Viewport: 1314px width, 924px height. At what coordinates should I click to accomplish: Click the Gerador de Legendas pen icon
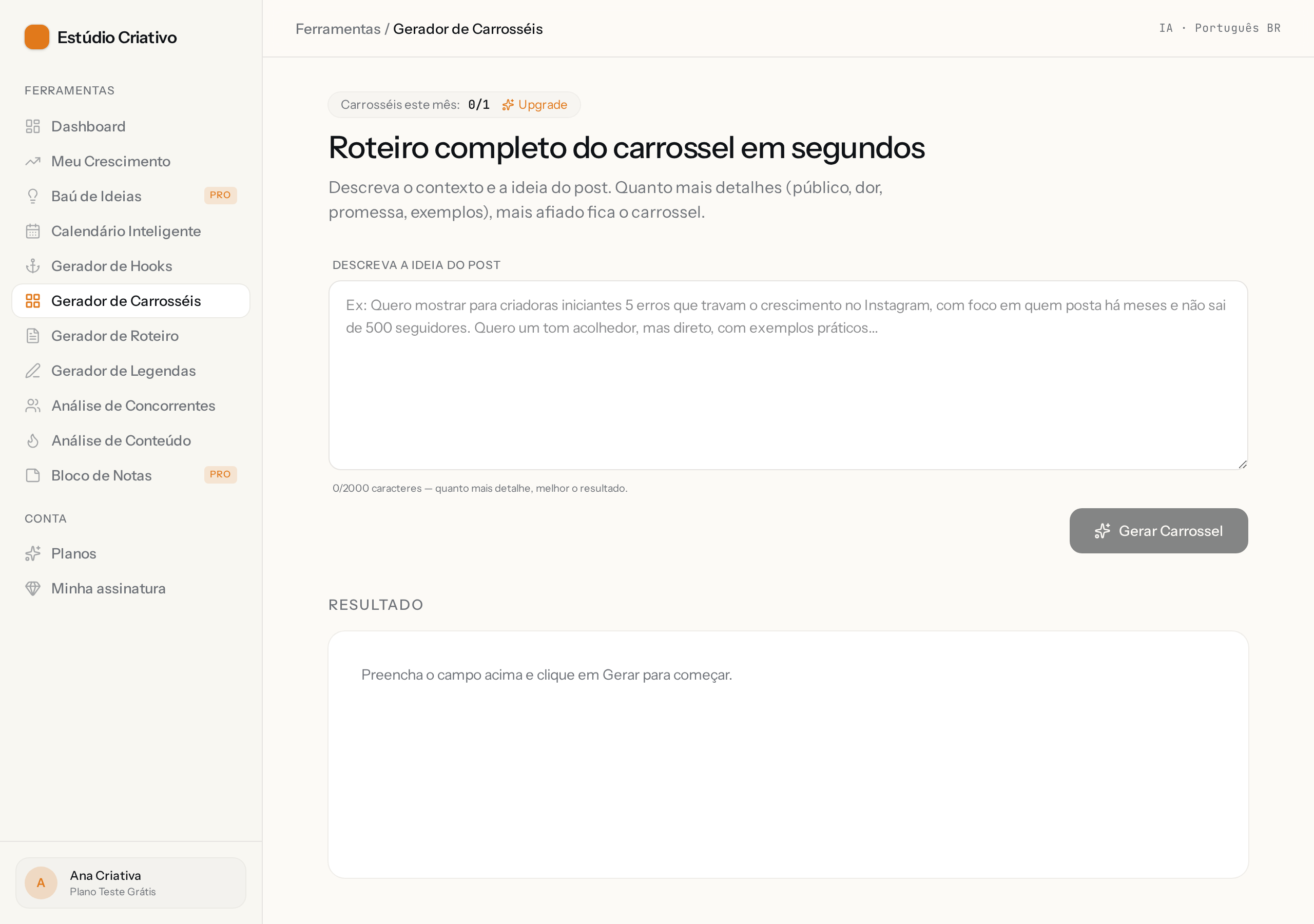[x=33, y=371]
